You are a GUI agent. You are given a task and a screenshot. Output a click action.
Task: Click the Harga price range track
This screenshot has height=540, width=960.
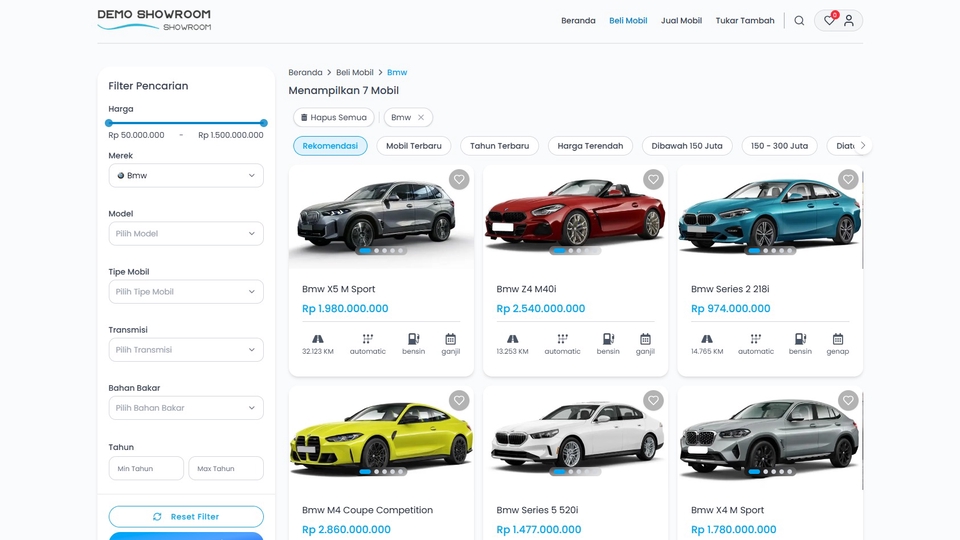(186, 123)
